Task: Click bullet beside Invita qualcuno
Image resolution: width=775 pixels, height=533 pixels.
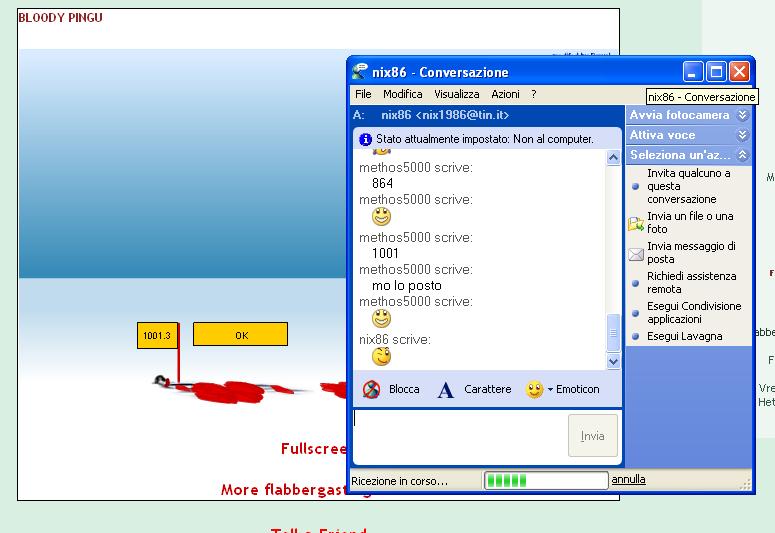Action: pos(636,186)
